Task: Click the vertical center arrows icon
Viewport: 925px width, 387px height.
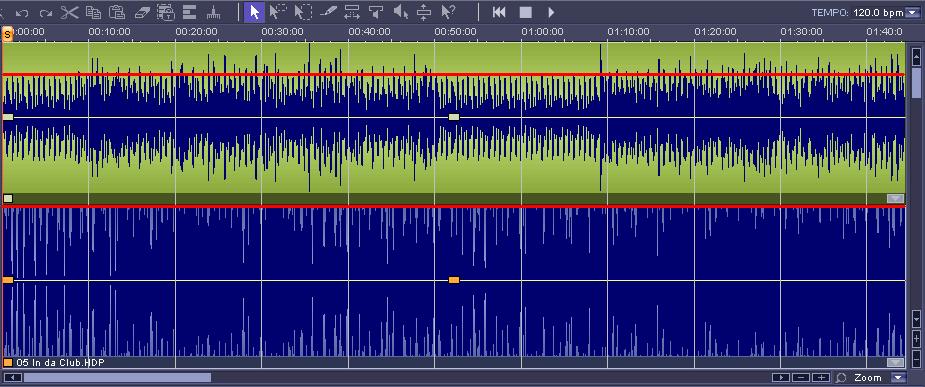Action: click(424, 12)
